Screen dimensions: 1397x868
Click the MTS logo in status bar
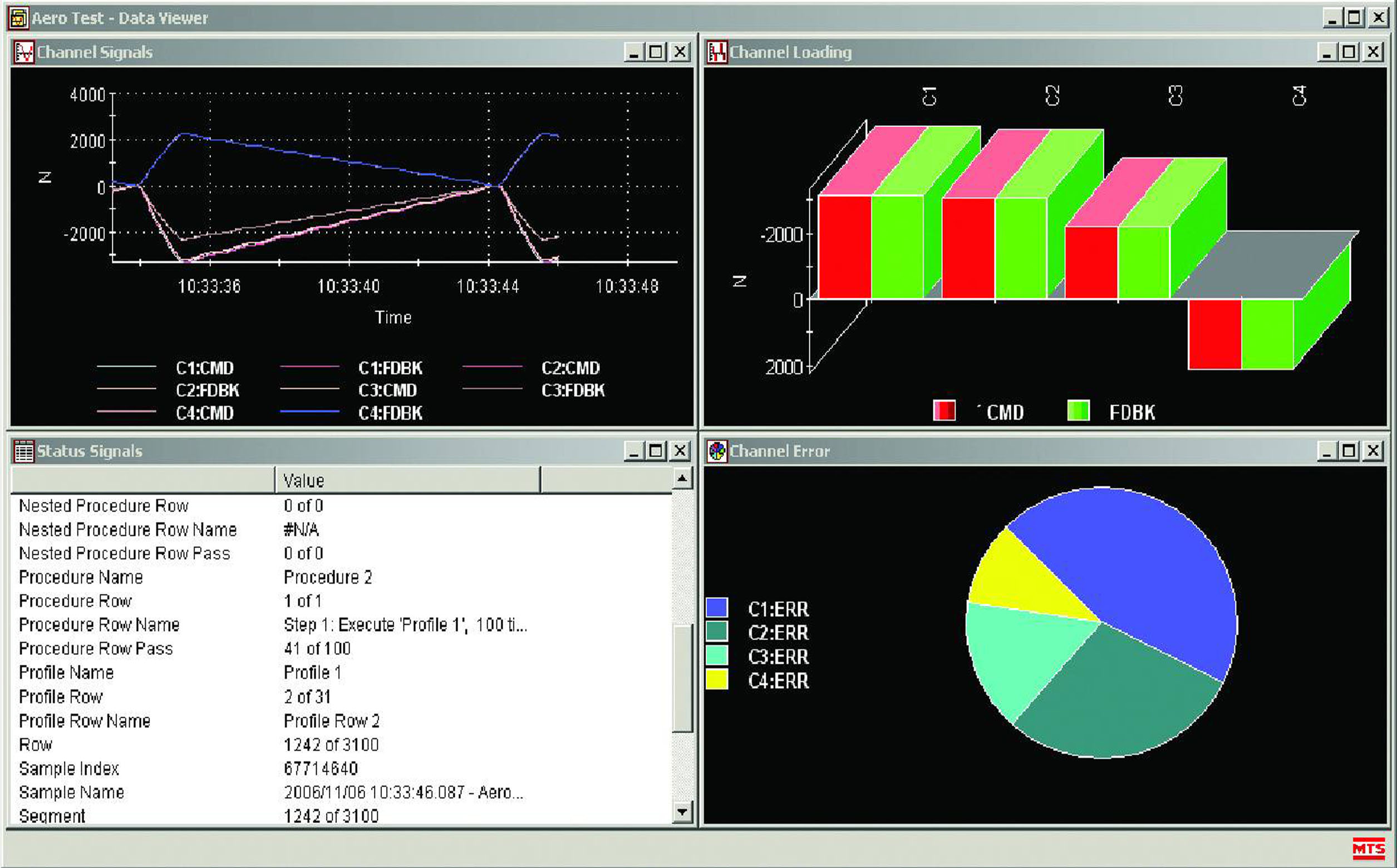point(1368,848)
